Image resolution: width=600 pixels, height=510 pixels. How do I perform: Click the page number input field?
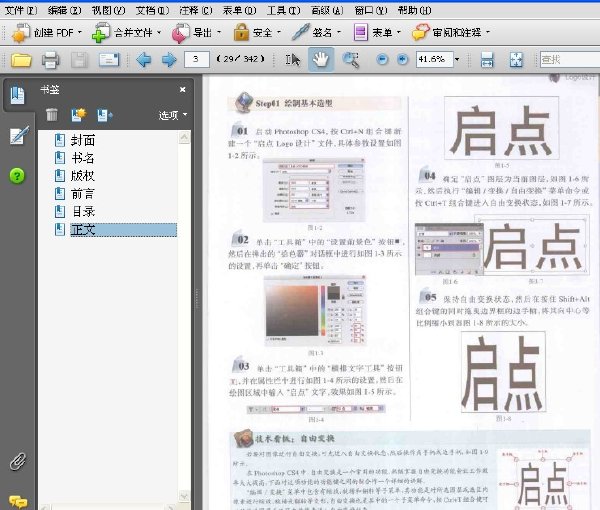tap(197, 59)
